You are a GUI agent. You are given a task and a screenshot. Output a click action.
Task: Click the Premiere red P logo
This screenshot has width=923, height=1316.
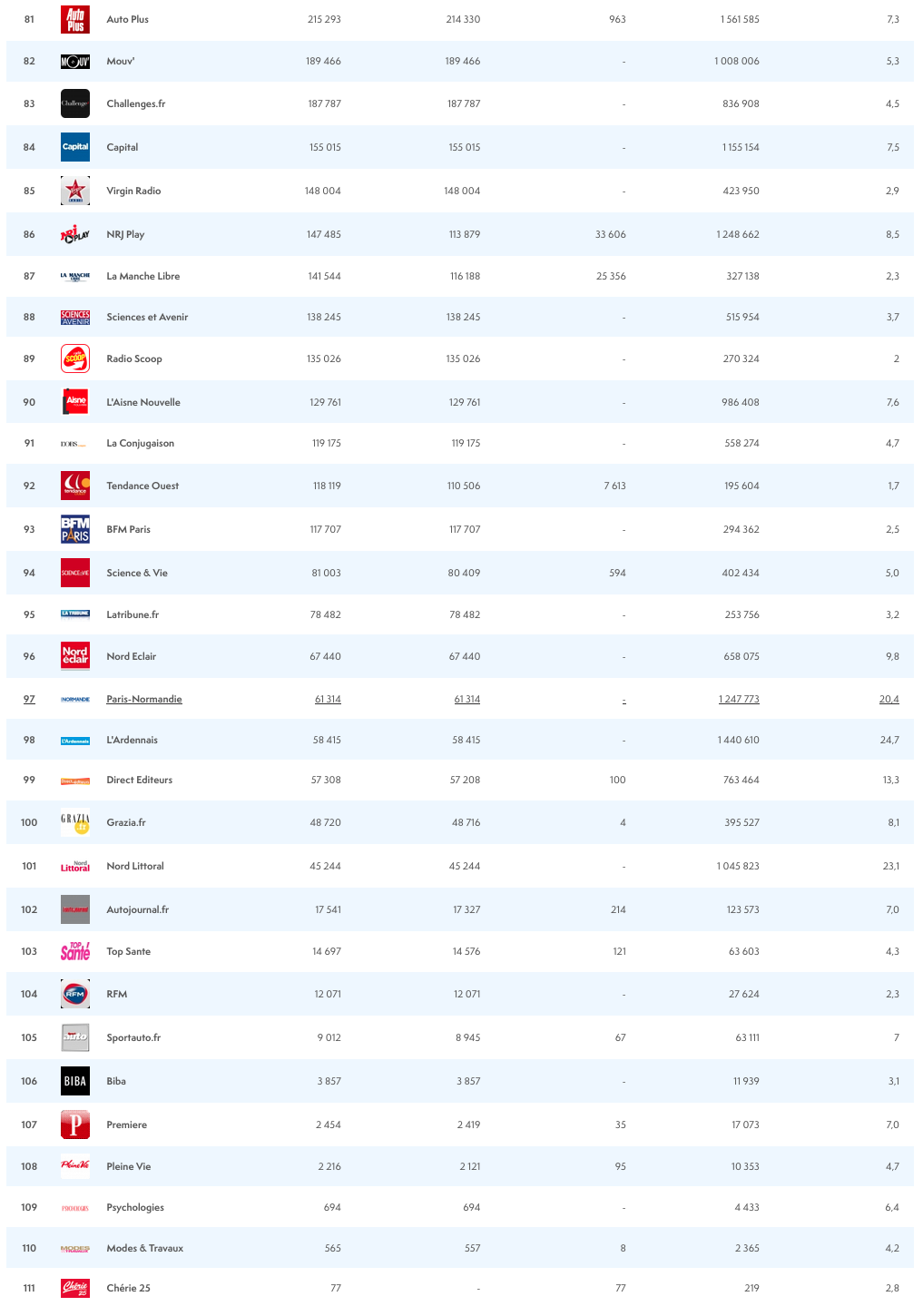(75, 1124)
